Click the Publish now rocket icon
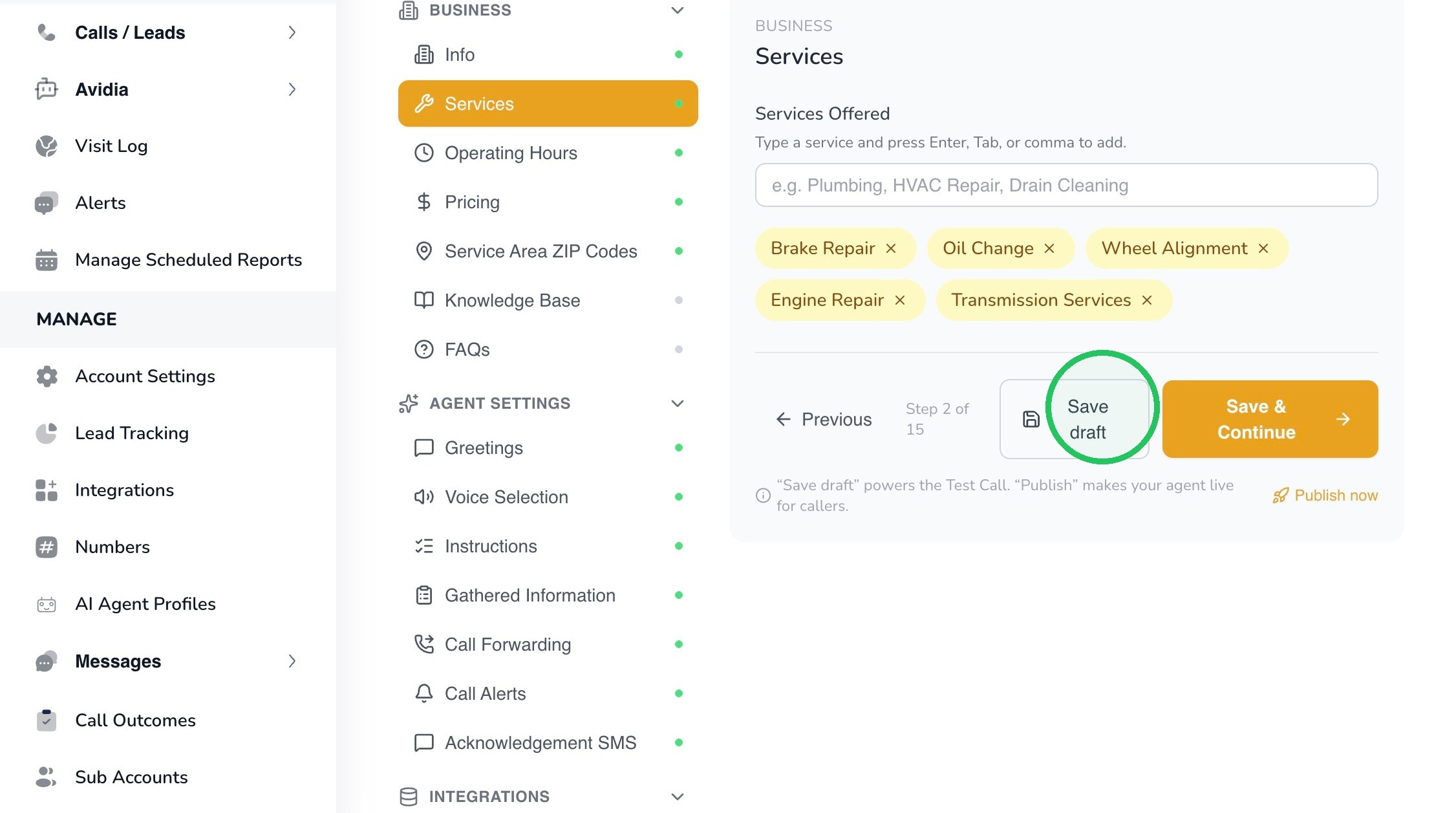Viewport: 1456px width, 813px height. tap(1280, 495)
